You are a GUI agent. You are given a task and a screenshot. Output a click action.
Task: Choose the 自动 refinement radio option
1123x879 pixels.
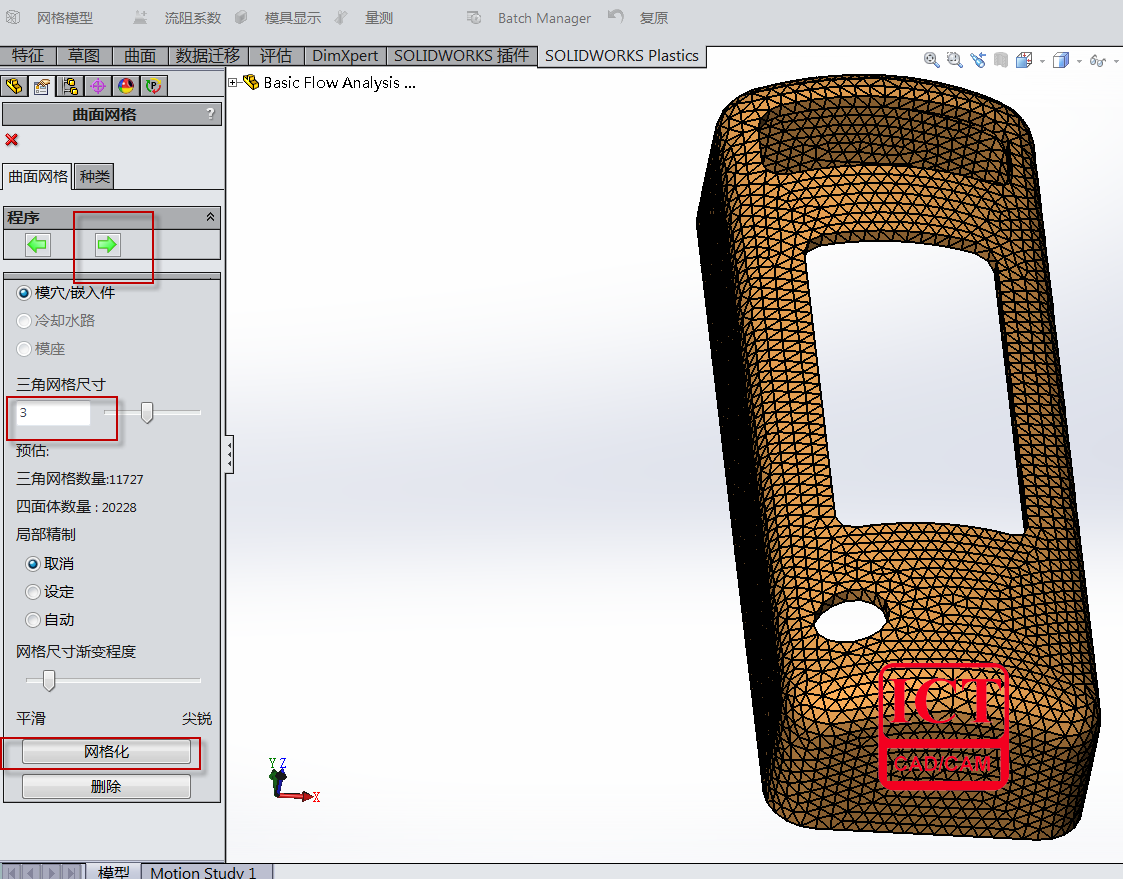click(33, 620)
